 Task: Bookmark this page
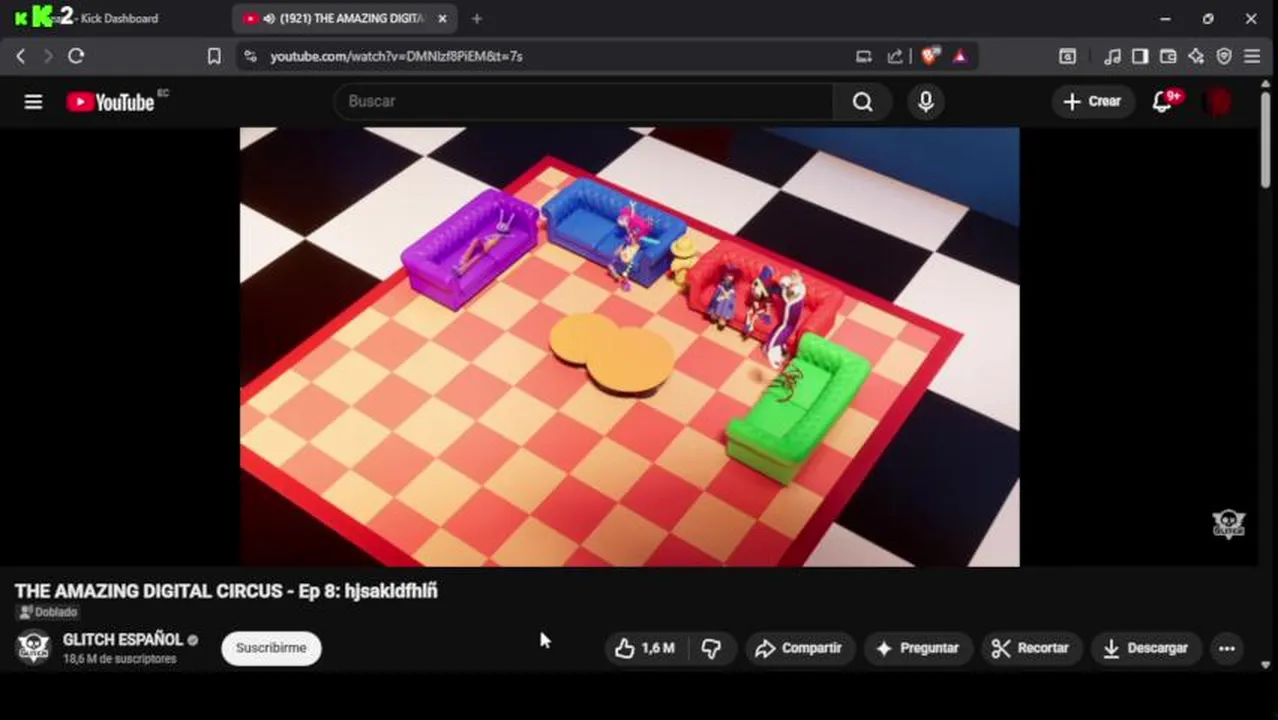click(213, 56)
